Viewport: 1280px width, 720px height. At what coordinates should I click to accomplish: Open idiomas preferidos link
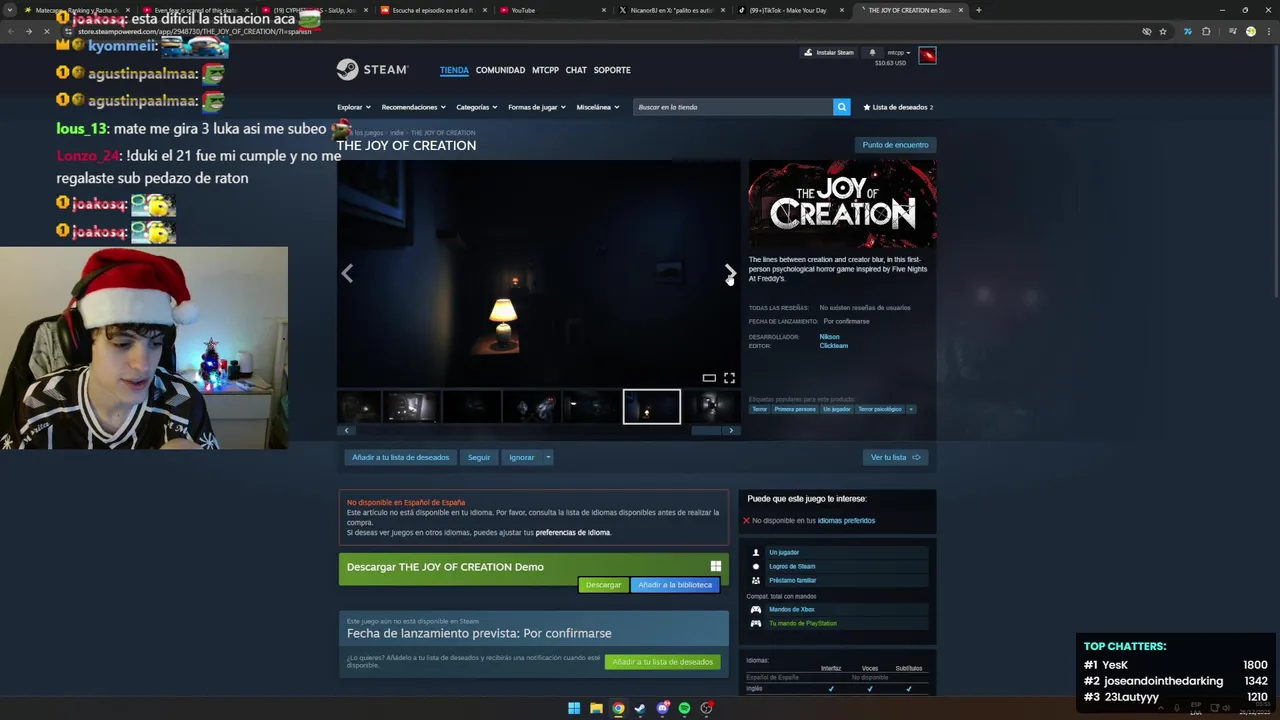[x=846, y=521]
